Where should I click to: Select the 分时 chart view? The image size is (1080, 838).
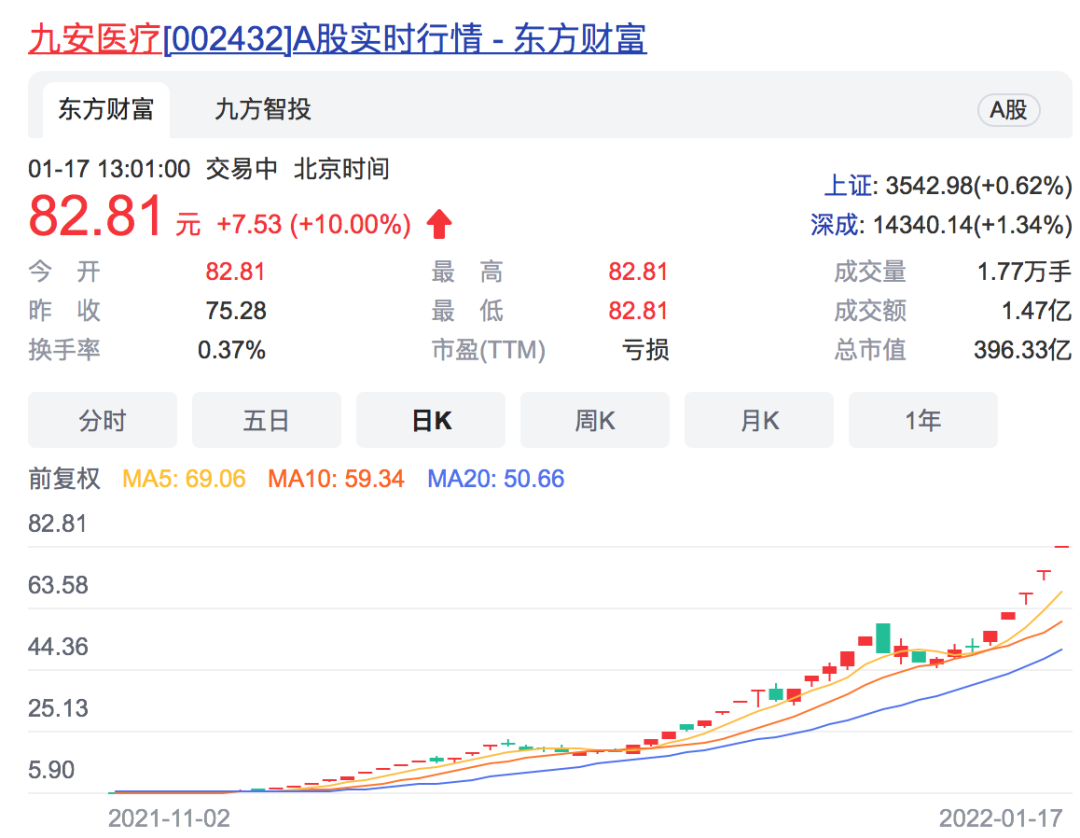pos(102,421)
